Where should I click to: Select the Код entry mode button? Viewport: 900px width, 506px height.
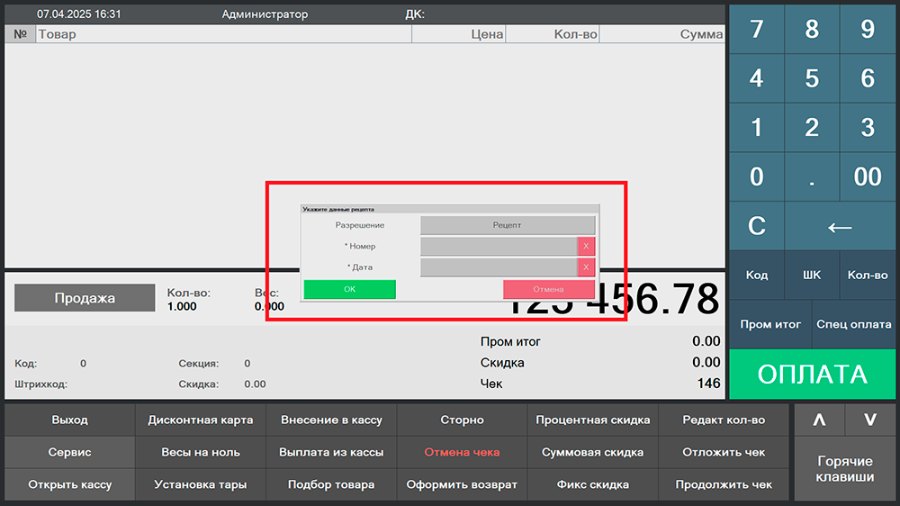757,275
